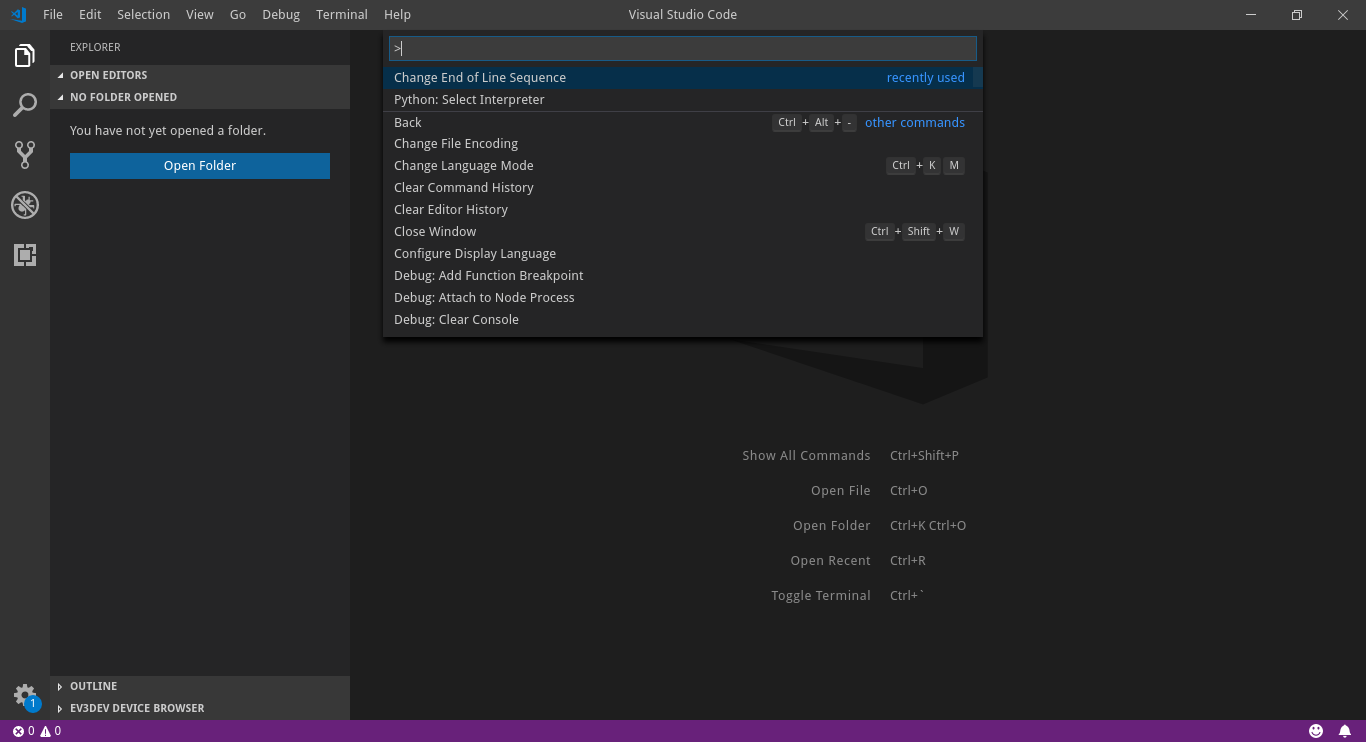Select Clear Command History command
The width and height of the screenshot is (1366, 742).
click(683, 188)
